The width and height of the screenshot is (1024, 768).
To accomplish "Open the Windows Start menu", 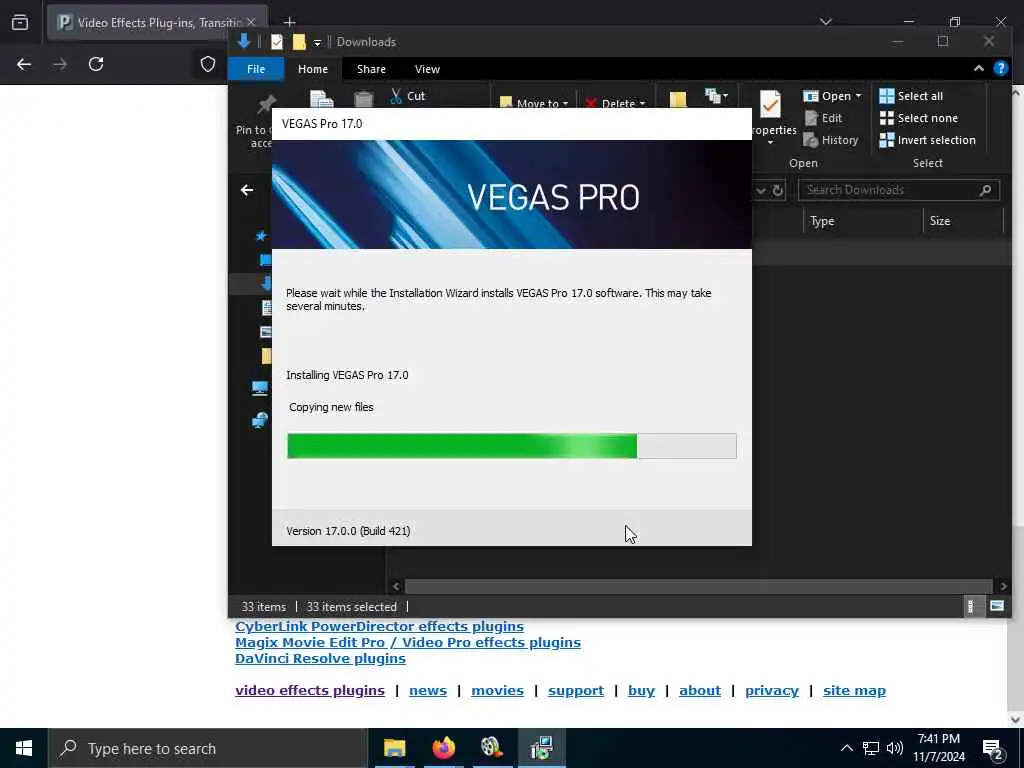I will pyautogui.click(x=24, y=748).
